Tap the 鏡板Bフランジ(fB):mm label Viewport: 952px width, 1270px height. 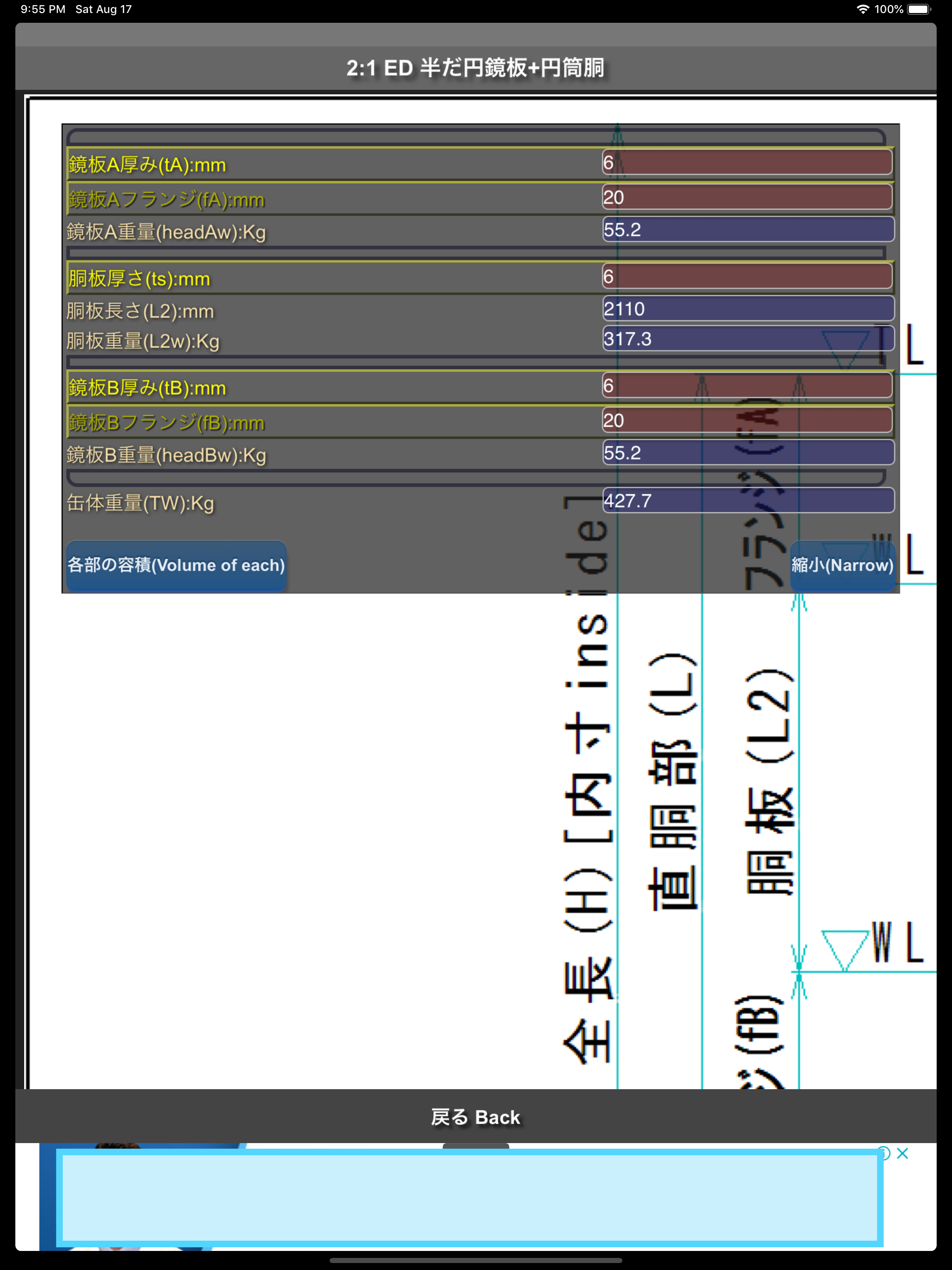pyautogui.click(x=166, y=423)
